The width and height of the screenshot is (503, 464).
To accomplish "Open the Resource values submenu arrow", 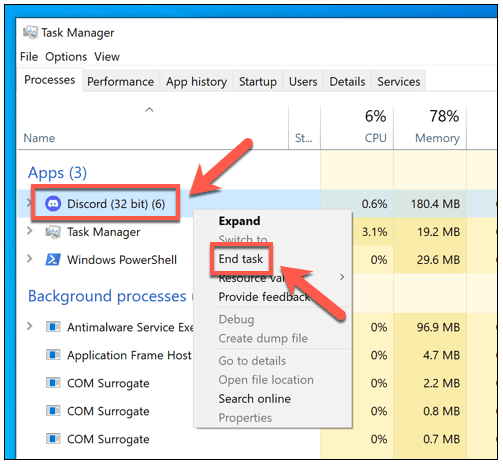I will pyautogui.click(x=342, y=277).
